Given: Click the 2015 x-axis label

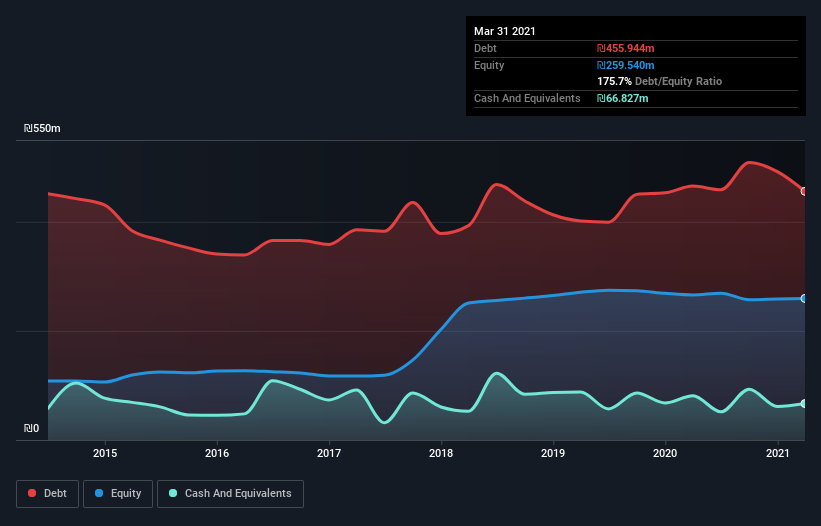Looking at the screenshot, I should pyautogui.click(x=105, y=453).
